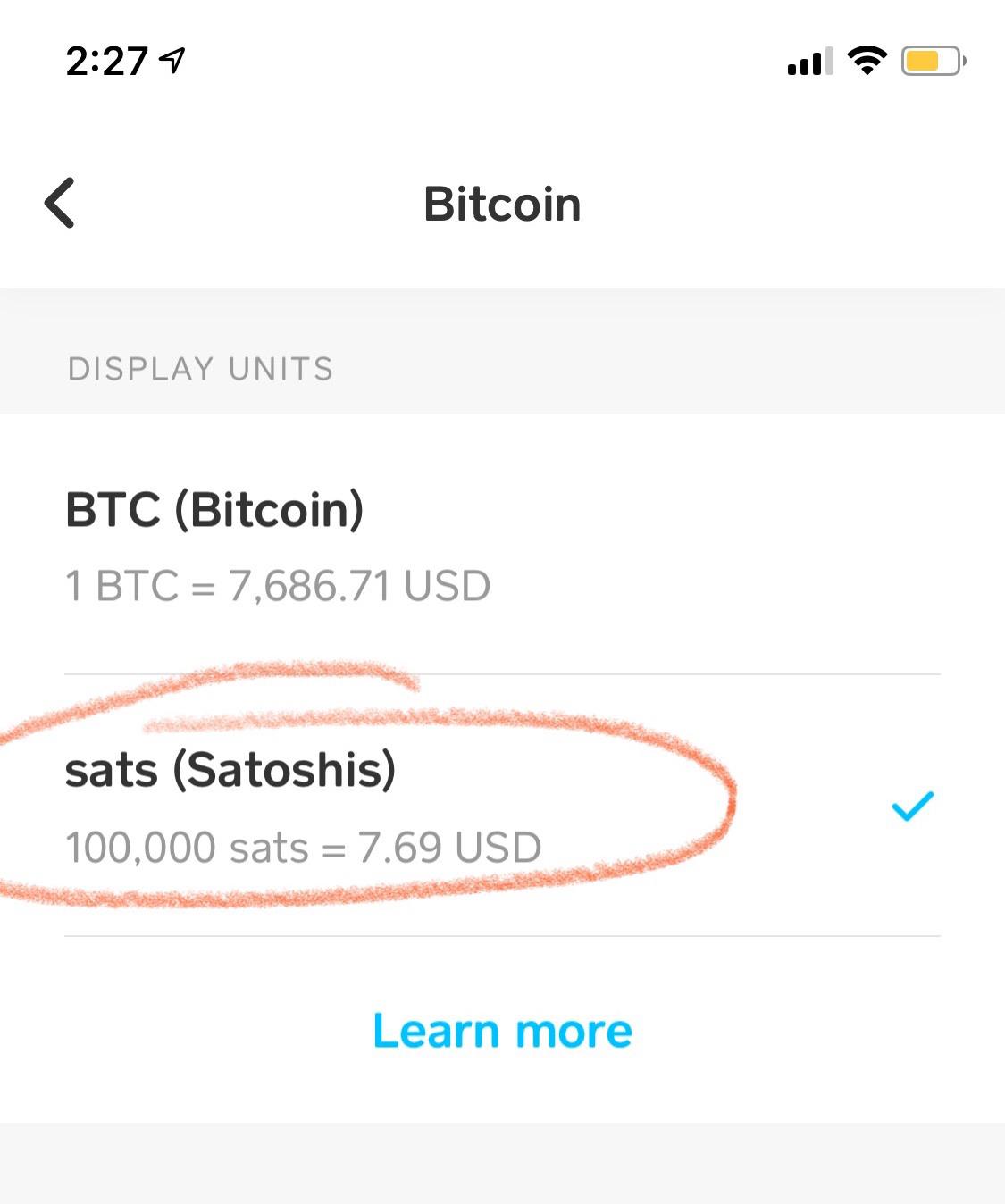Tap the 100,000 sats = 7.69 USD rate
The height and width of the screenshot is (1204, 1005).
click(x=303, y=848)
